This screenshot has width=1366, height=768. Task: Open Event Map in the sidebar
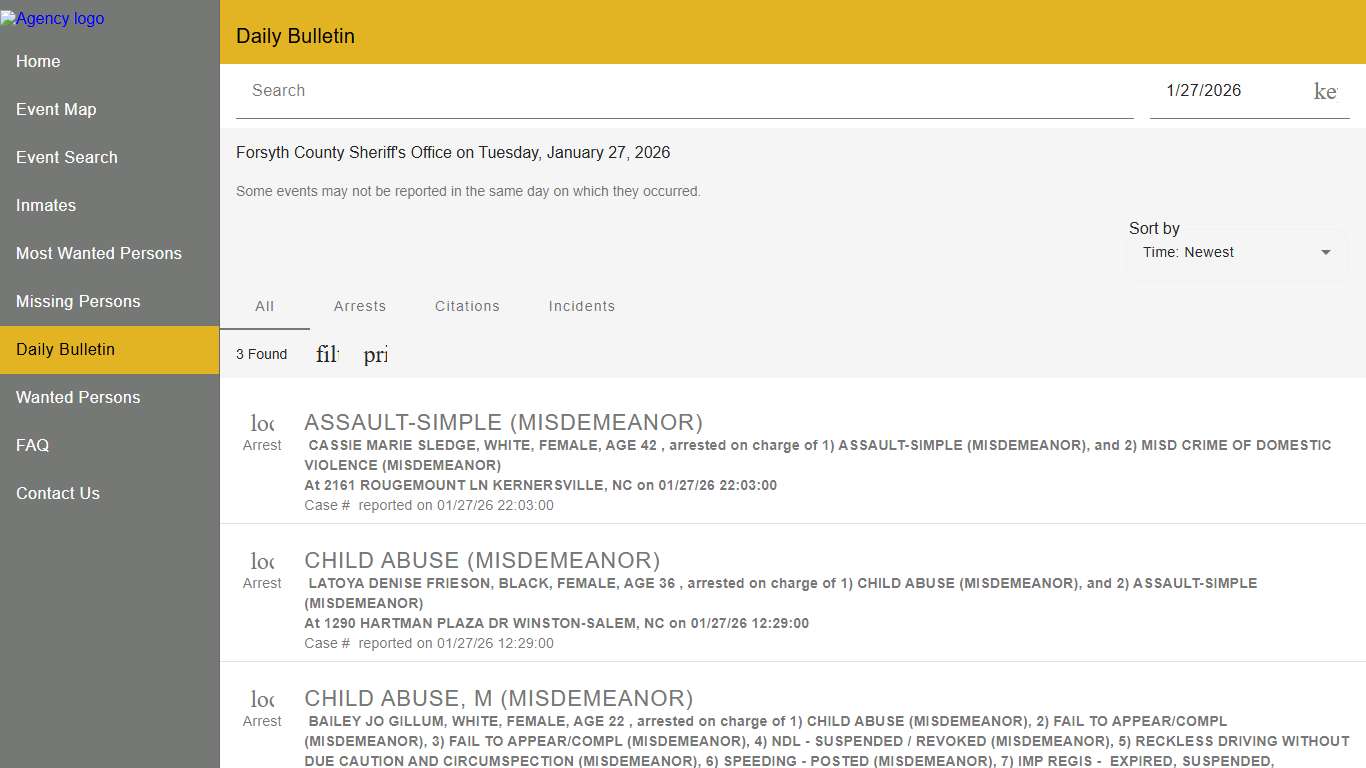pyautogui.click(x=56, y=109)
